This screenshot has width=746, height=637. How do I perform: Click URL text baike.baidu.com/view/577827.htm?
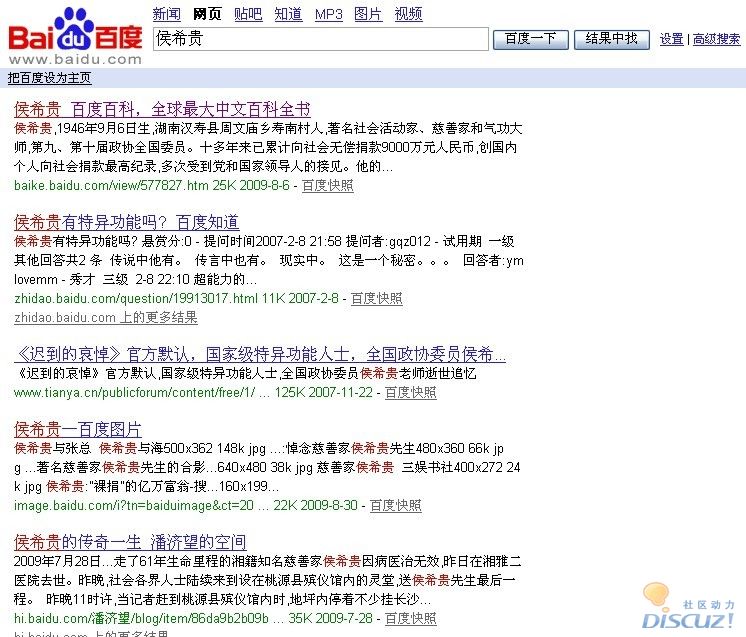(111, 185)
